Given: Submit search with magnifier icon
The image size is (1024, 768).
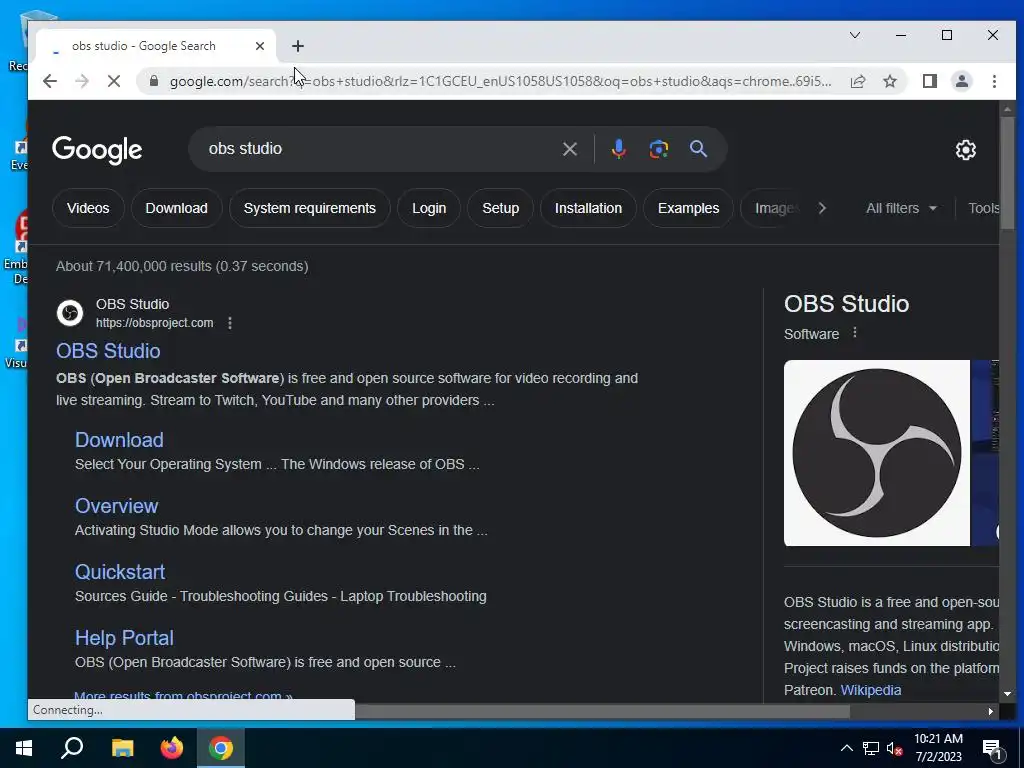Looking at the screenshot, I should click(x=698, y=149).
